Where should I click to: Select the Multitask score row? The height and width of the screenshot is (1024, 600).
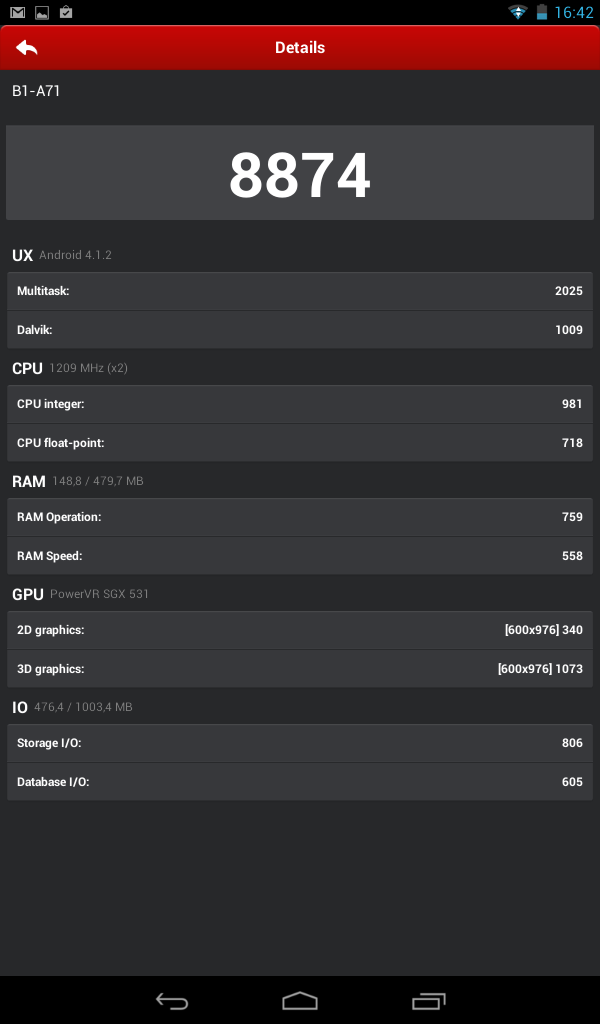(x=300, y=291)
